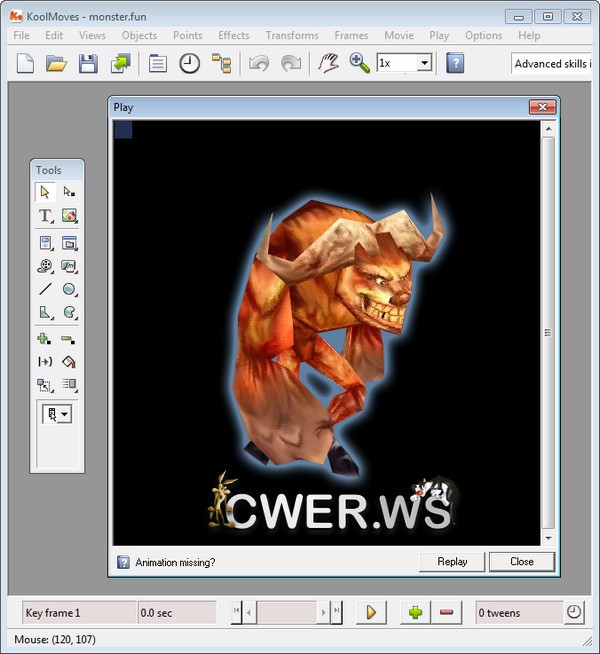Open the Points menu

coord(188,35)
